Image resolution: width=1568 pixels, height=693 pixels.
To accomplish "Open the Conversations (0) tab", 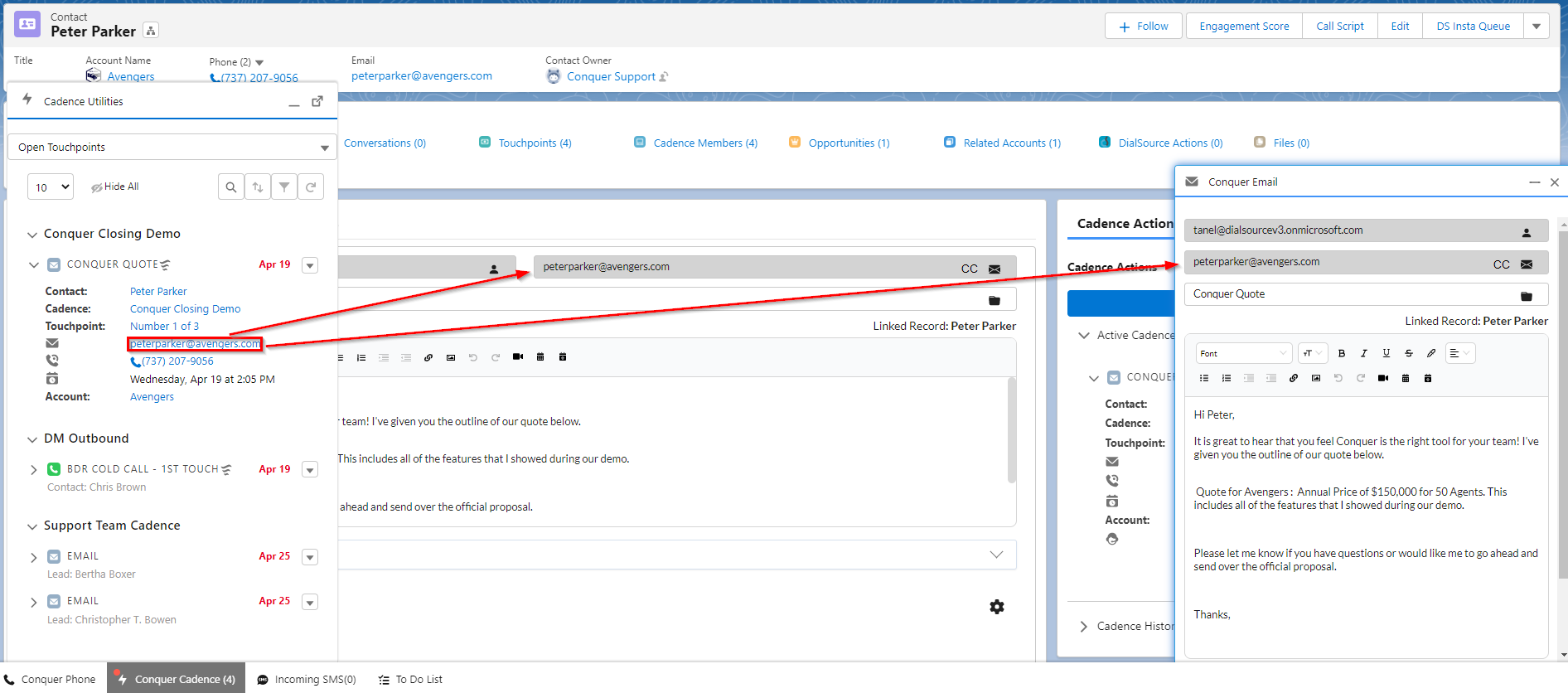I will 385,143.
